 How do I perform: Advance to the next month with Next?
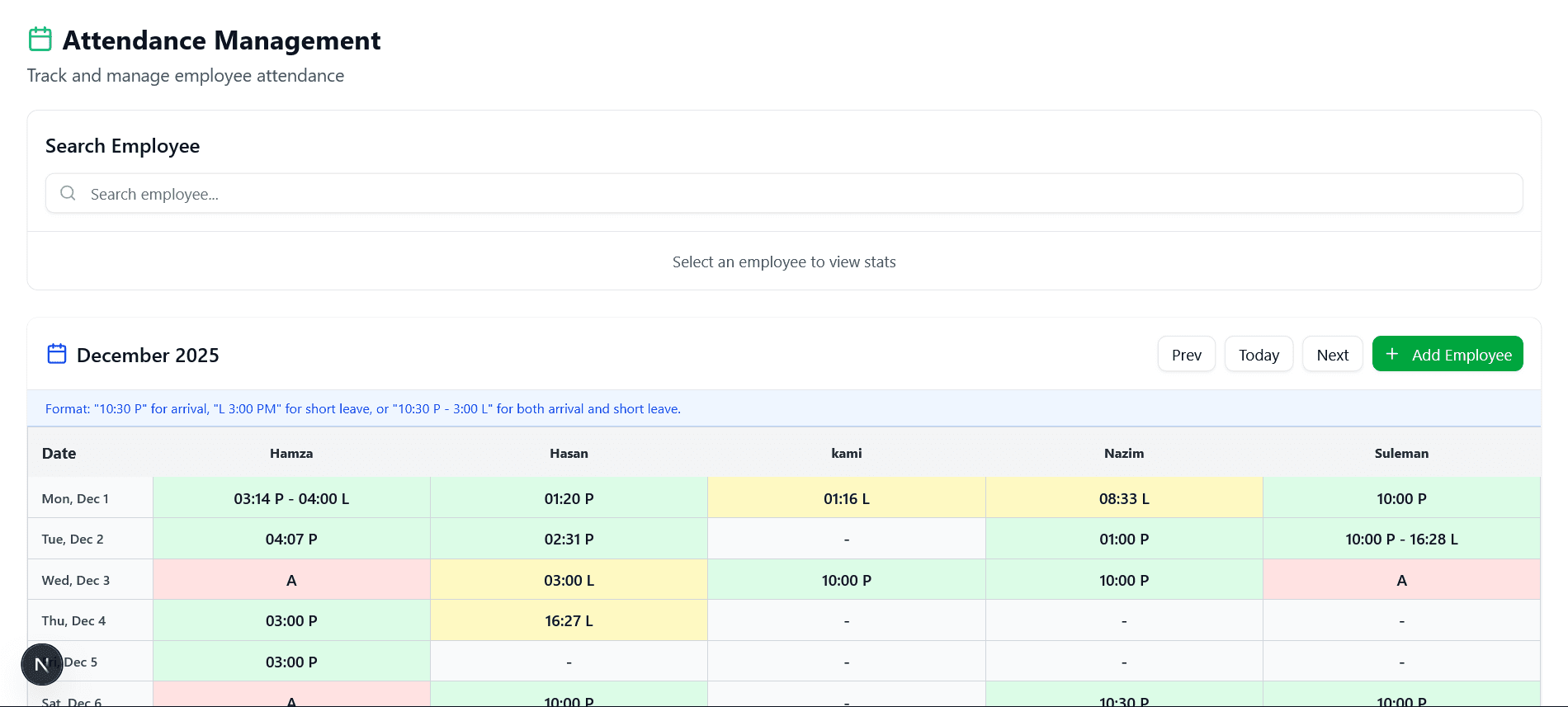[x=1333, y=354]
